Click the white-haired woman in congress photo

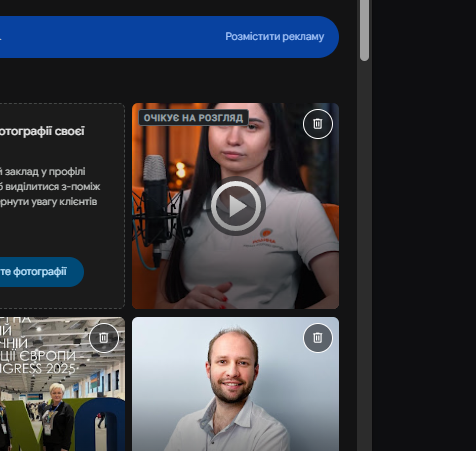point(58,417)
